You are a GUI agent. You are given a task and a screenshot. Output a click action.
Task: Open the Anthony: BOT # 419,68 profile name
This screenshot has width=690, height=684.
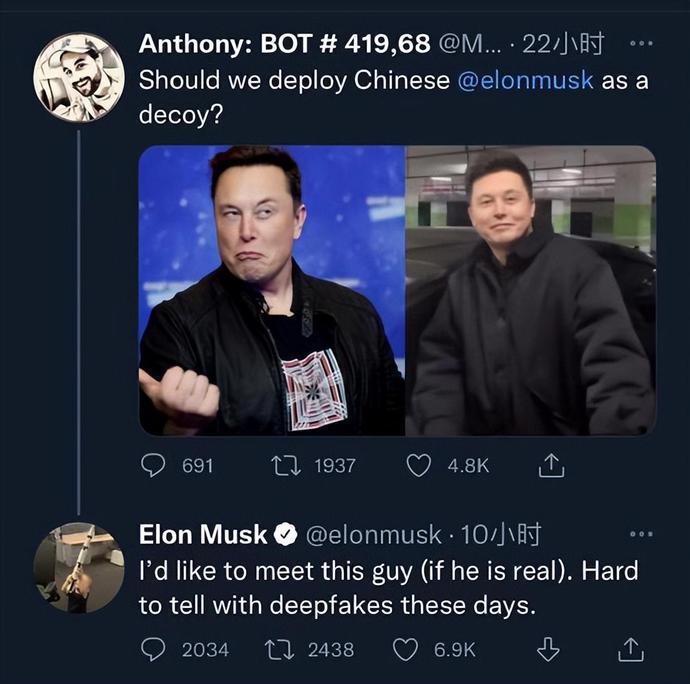pyautogui.click(x=284, y=44)
